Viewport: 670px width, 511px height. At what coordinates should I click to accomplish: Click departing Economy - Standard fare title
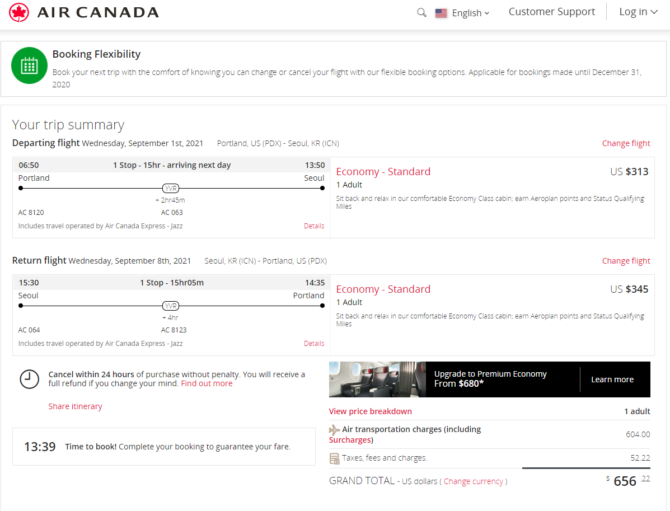pos(383,172)
